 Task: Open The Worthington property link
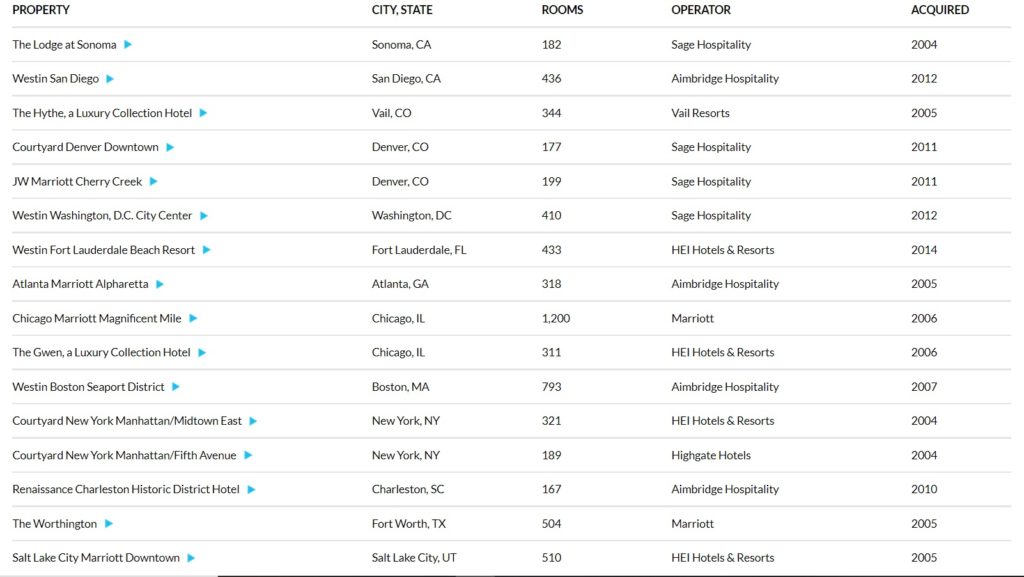[x=55, y=524]
